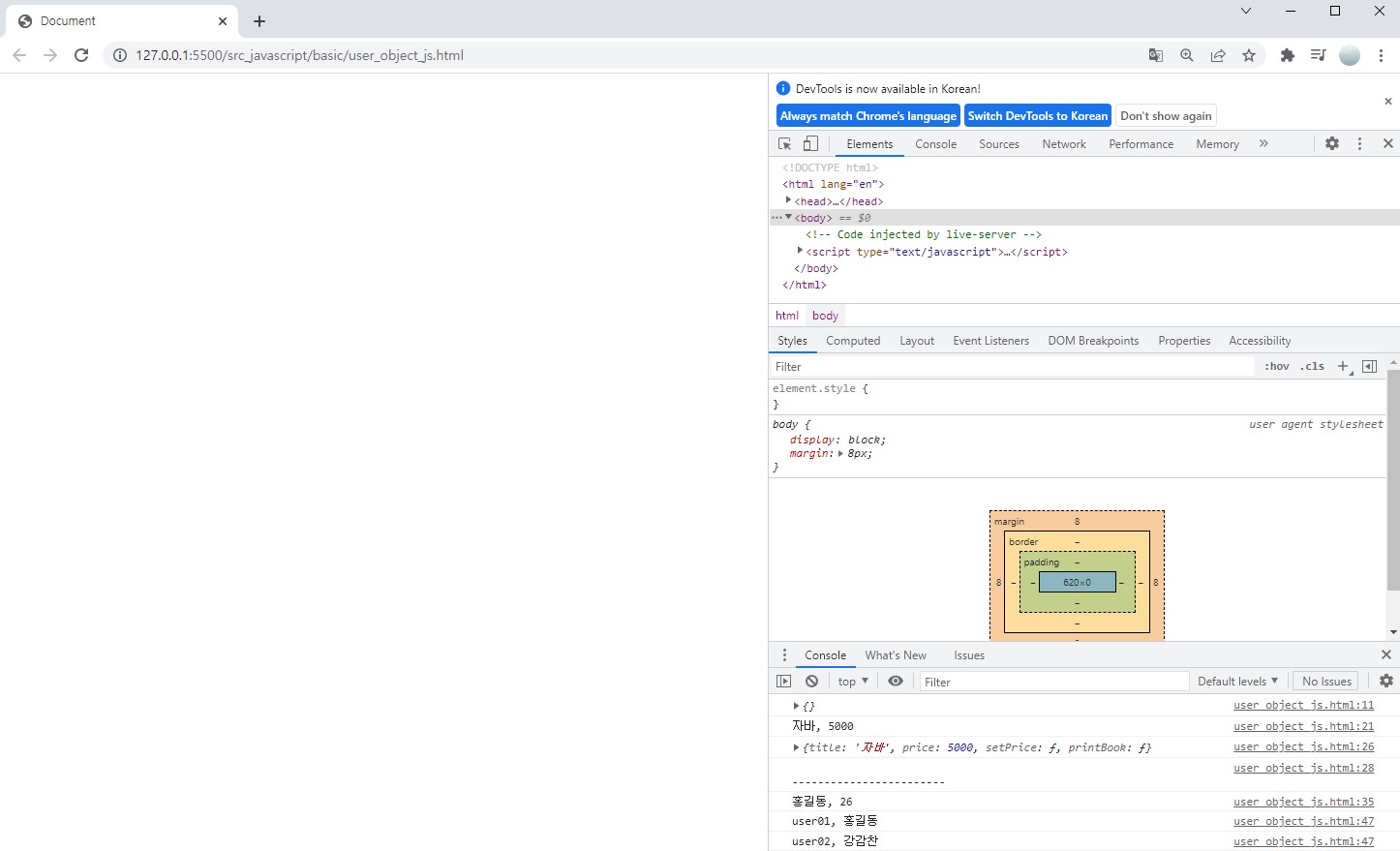Switch to the Performance panel tab
Screen dimensions: 1400x851
click(x=1141, y=144)
